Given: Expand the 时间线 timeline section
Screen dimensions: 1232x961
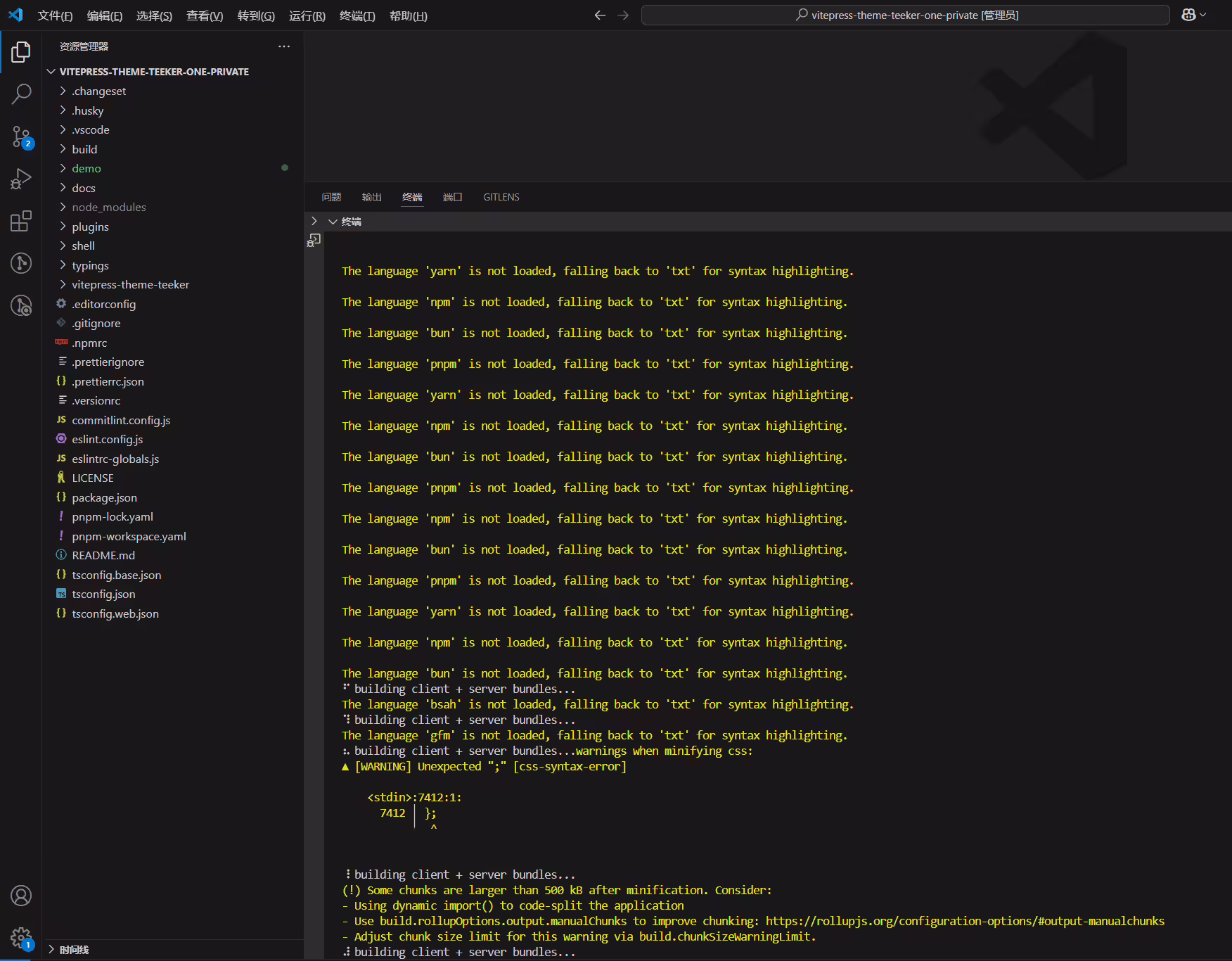Looking at the screenshot, I should [x=51, y=950].
